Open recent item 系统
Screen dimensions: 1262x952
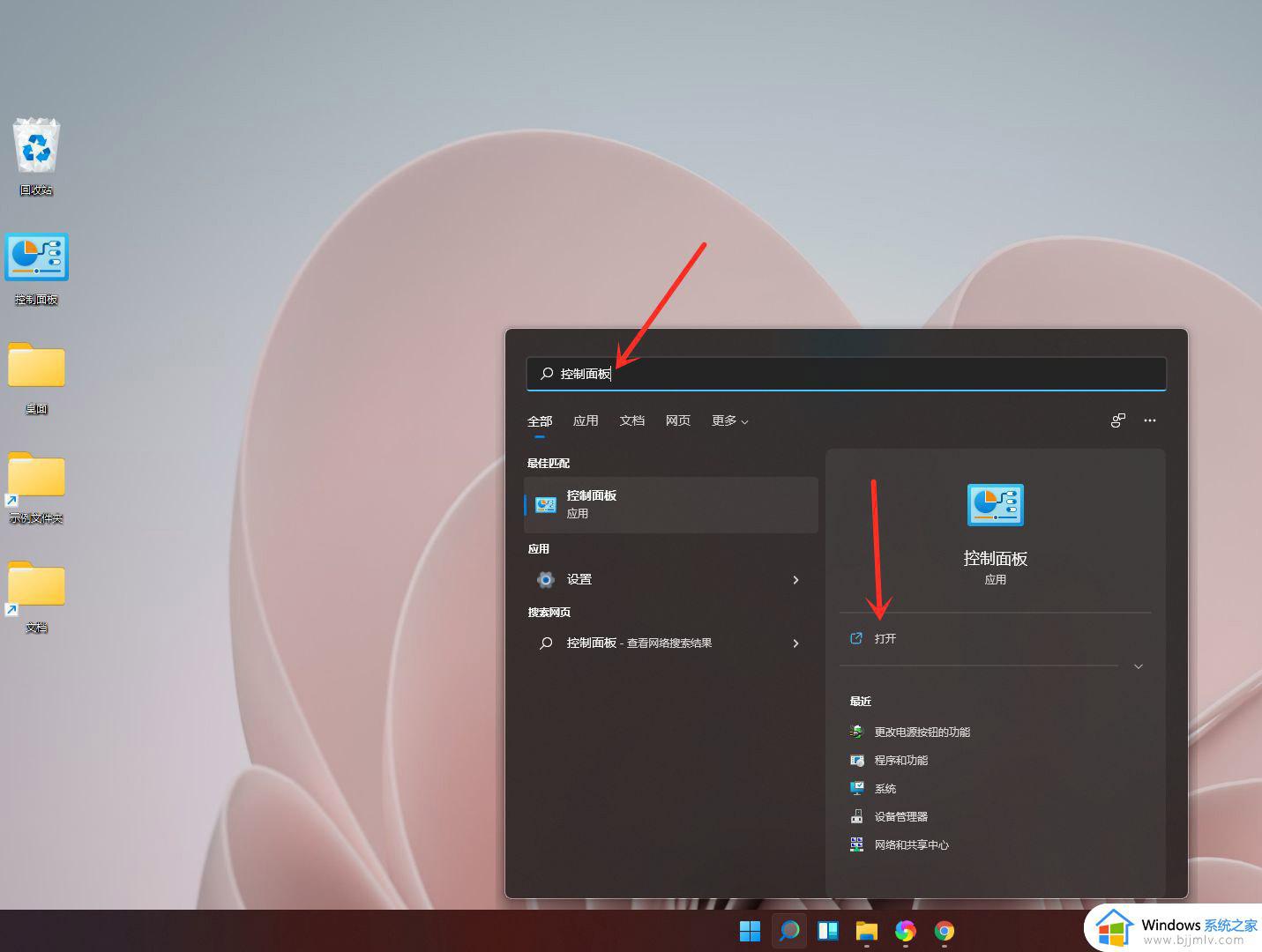(885, 788)
